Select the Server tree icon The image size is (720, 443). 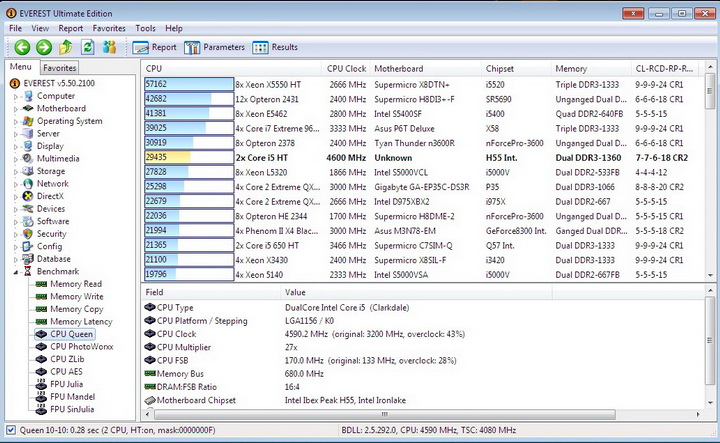tap(28, 134)
